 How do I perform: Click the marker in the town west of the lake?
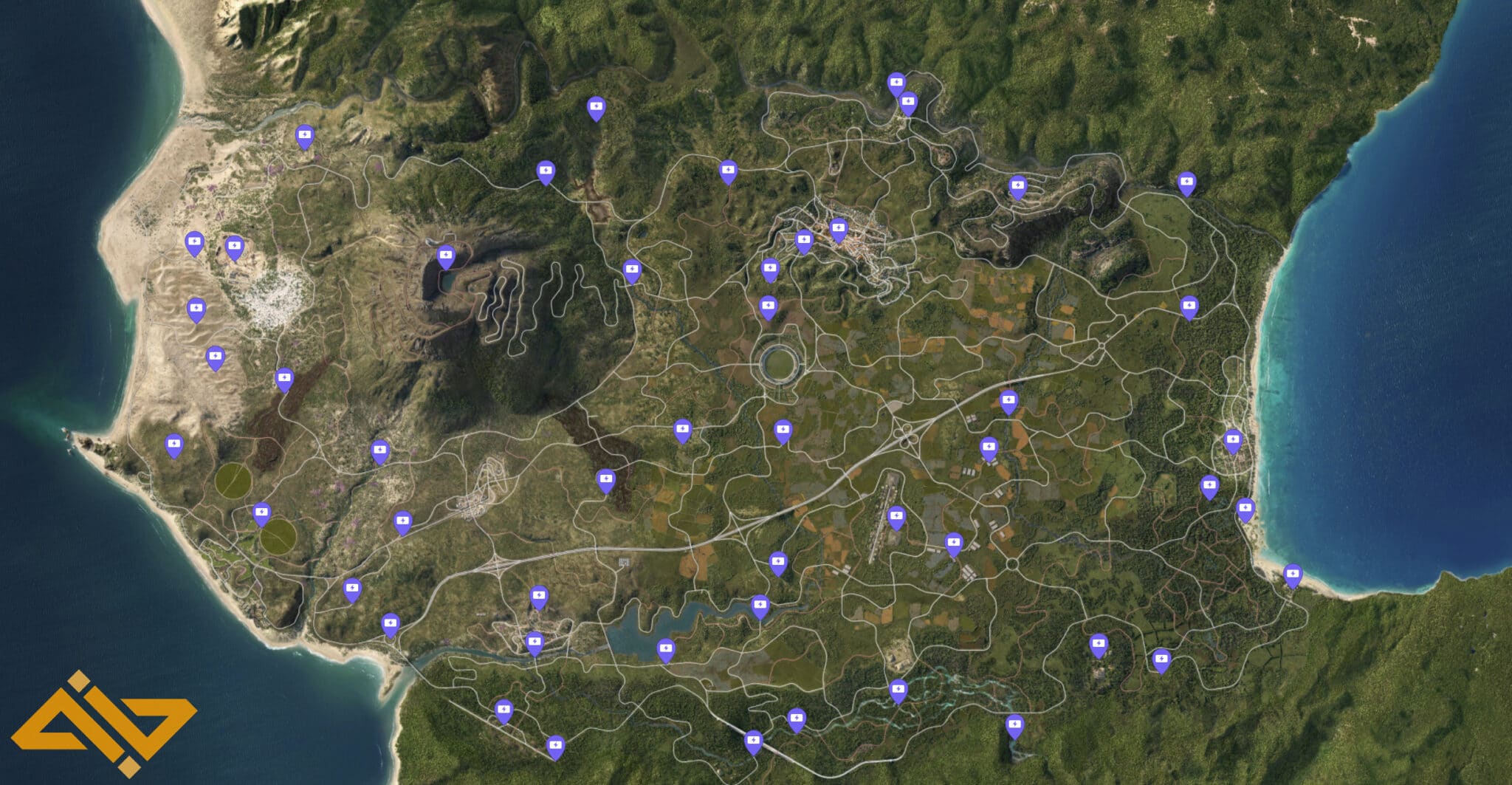pos(535,643)
